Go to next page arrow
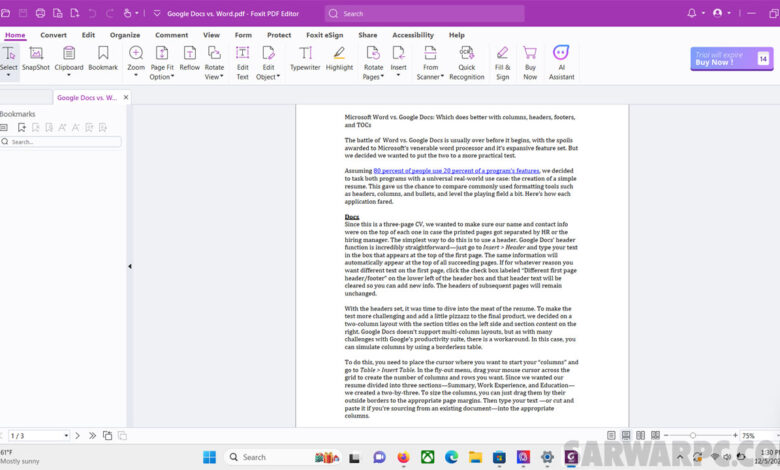 (x=78, y=436)
